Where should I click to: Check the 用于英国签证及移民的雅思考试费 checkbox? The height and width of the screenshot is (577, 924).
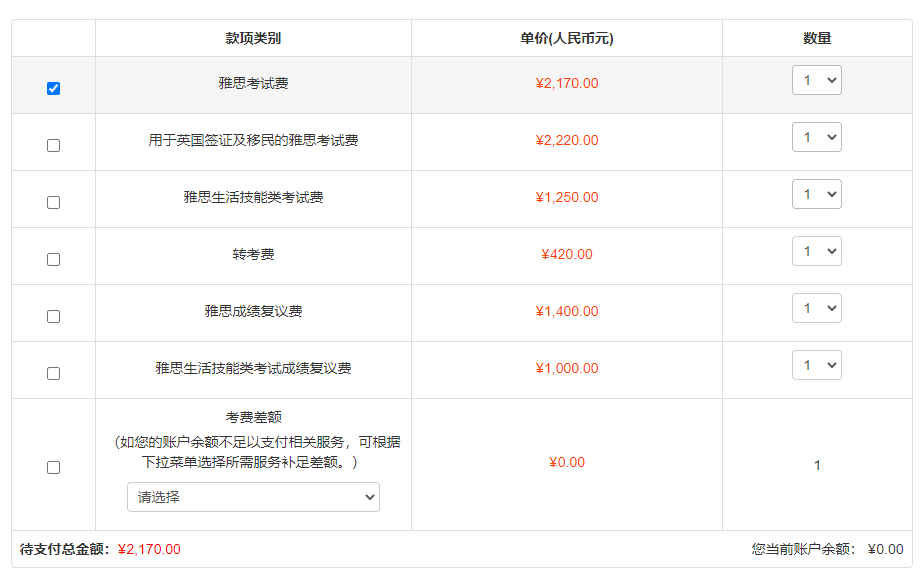click(53, 145)
